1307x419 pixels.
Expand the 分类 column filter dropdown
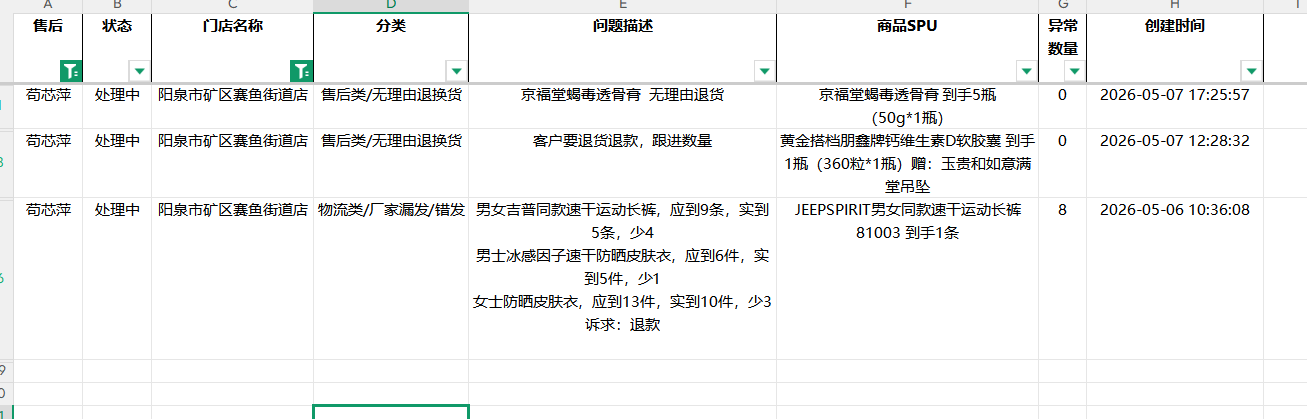pos(456,70)
